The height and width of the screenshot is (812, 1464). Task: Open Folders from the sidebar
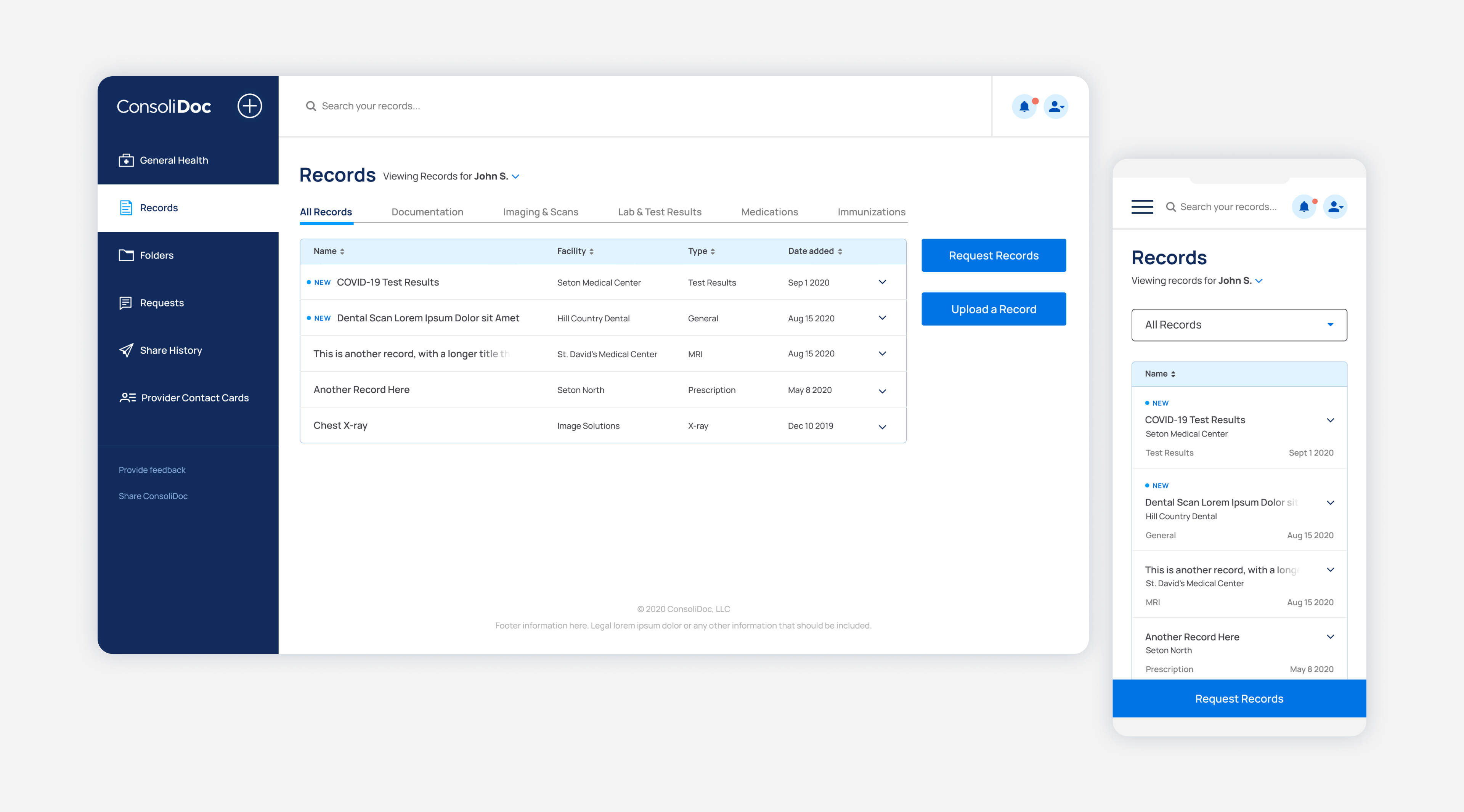click(156, 255)
